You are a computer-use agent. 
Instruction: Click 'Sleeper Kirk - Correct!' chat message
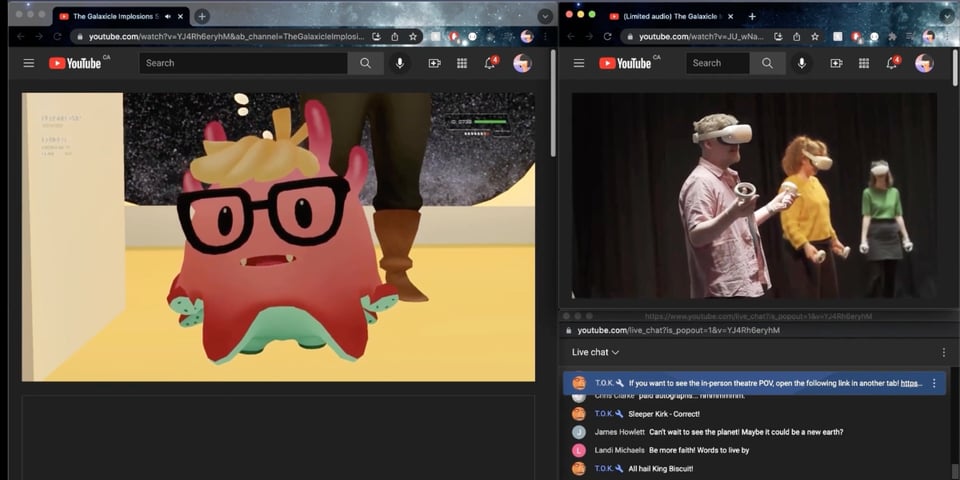tap(664, 414)
